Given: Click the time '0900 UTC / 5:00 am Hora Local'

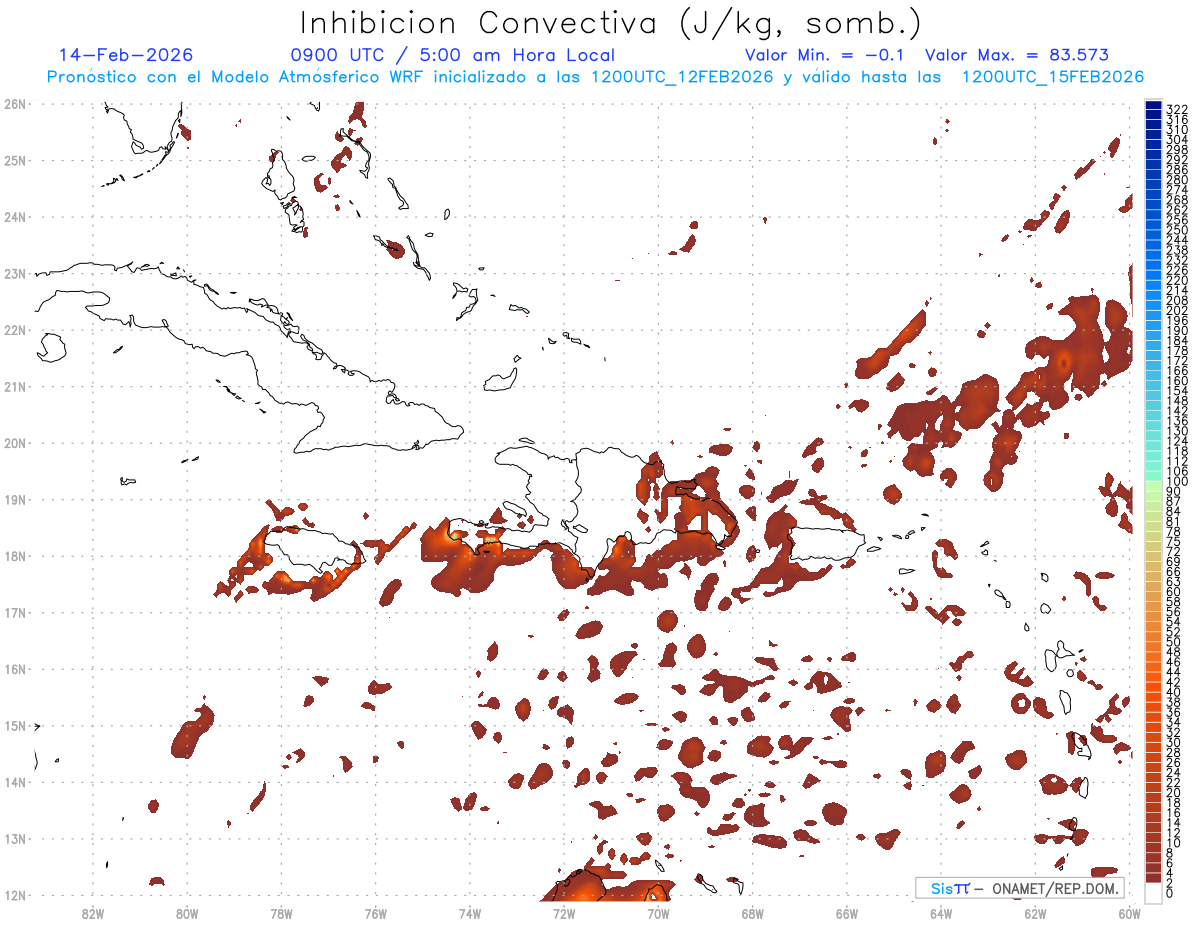Looking at the screenshot, I should click(453, 55).
